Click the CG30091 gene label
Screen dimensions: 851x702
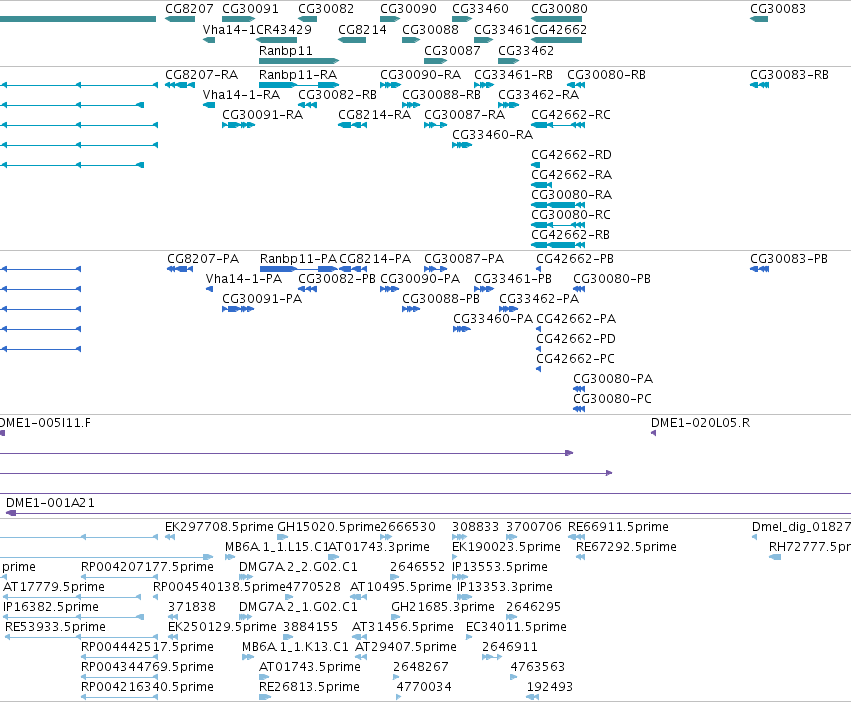coord(250,9)
